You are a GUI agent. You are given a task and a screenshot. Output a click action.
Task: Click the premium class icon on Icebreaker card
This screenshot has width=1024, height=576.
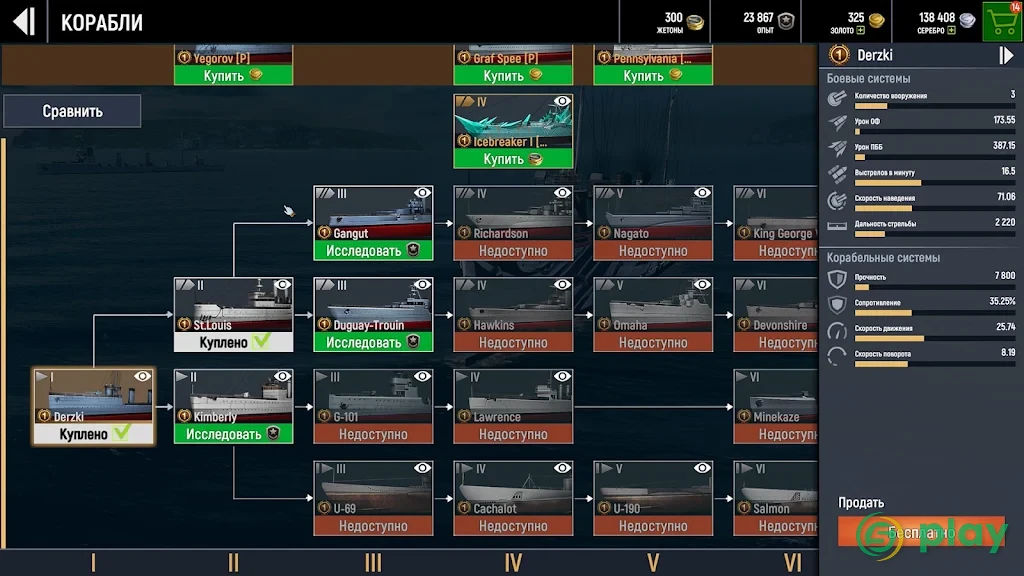pos(465,101)
